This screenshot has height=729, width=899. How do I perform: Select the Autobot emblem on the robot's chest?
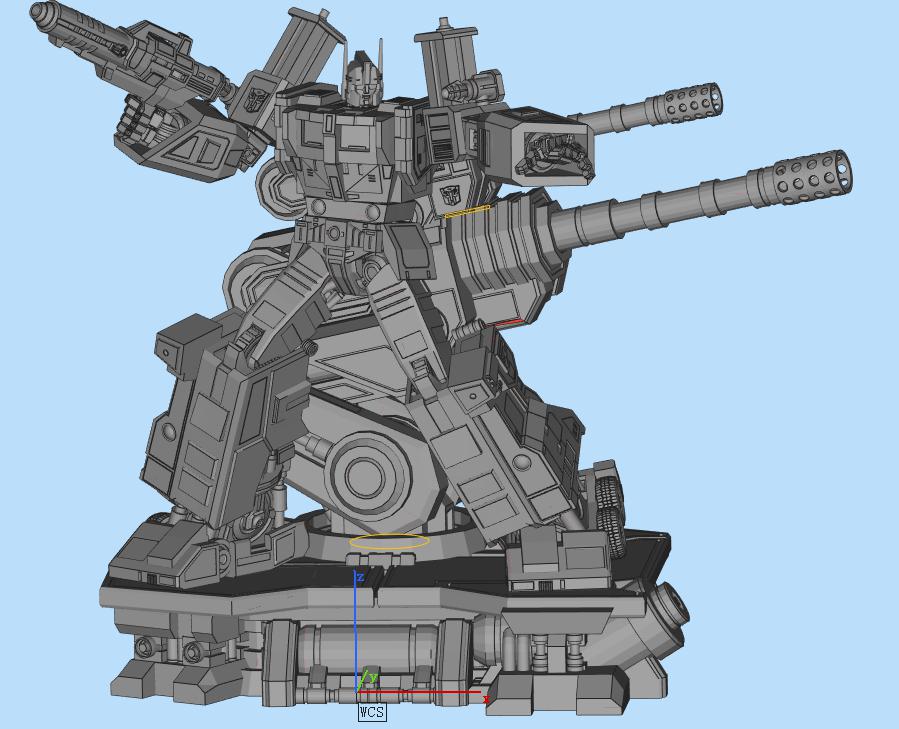click(x=452, y=196)
